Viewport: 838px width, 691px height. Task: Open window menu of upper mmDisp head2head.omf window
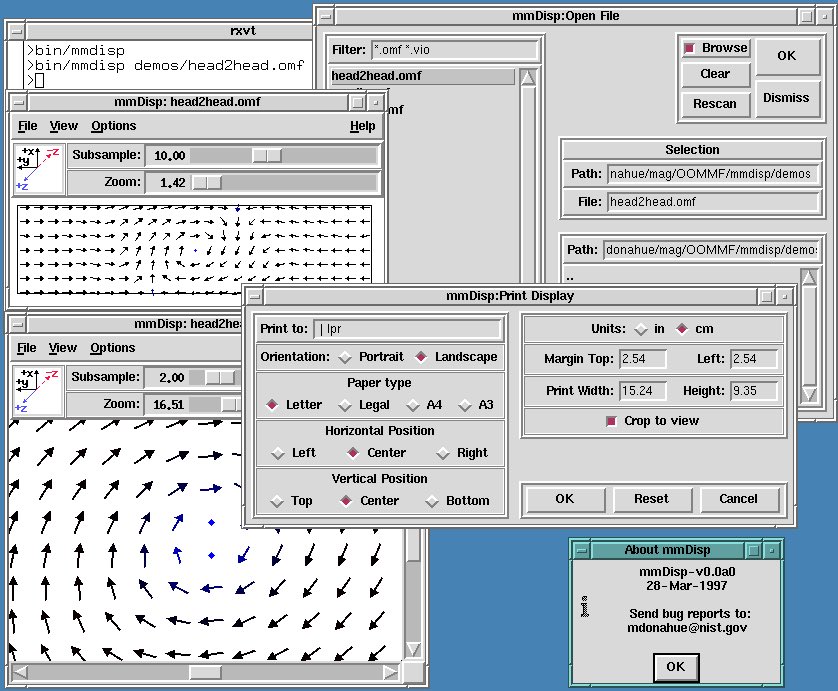click(18, 102)
